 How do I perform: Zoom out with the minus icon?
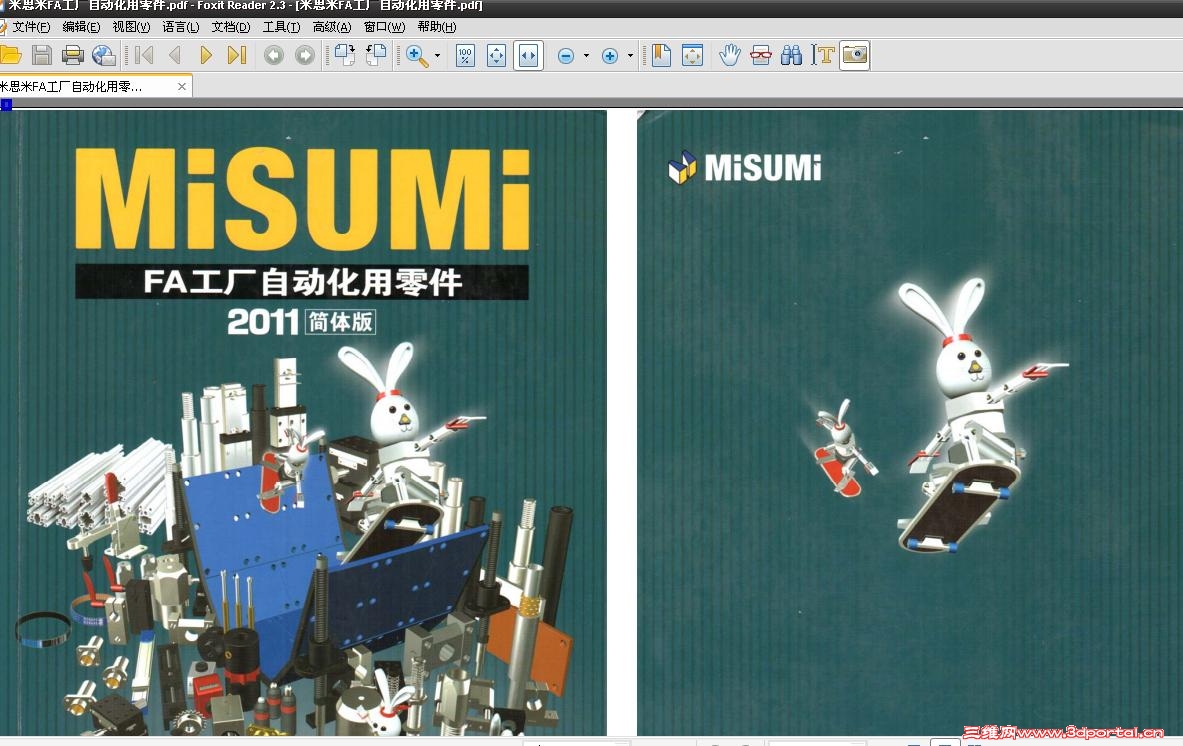(x=566, y=56)
